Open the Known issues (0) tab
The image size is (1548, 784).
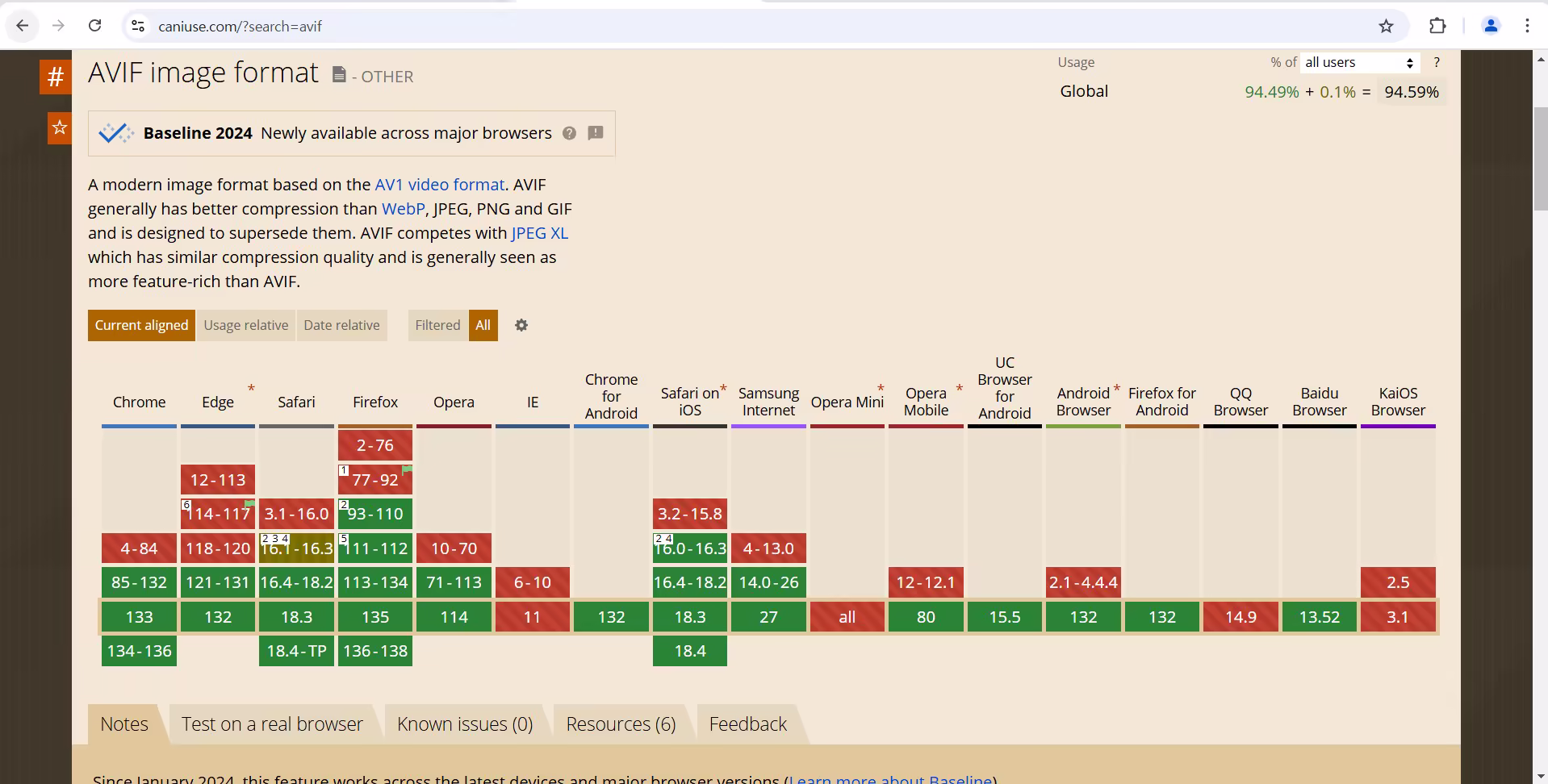(x=464, y=724)
